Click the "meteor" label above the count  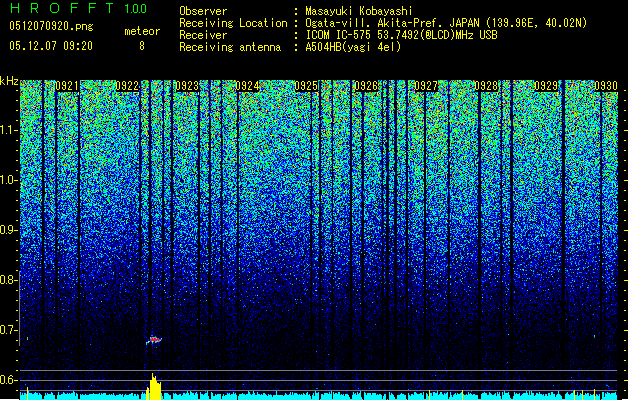(142, 31)
